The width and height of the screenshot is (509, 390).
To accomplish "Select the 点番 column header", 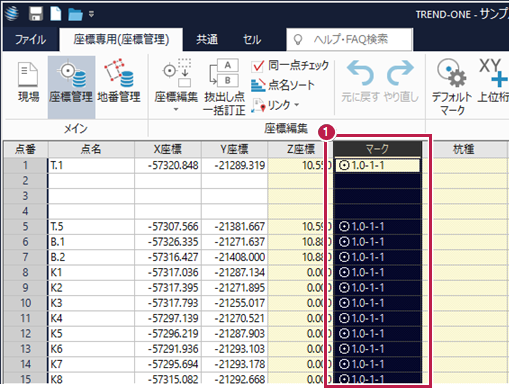I will pyautogui.click(x=26, y=149).
